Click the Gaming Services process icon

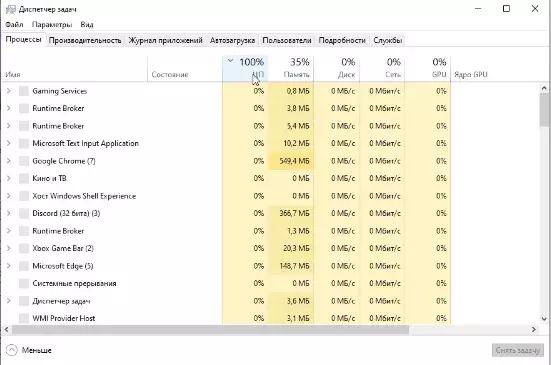point(24,91)
